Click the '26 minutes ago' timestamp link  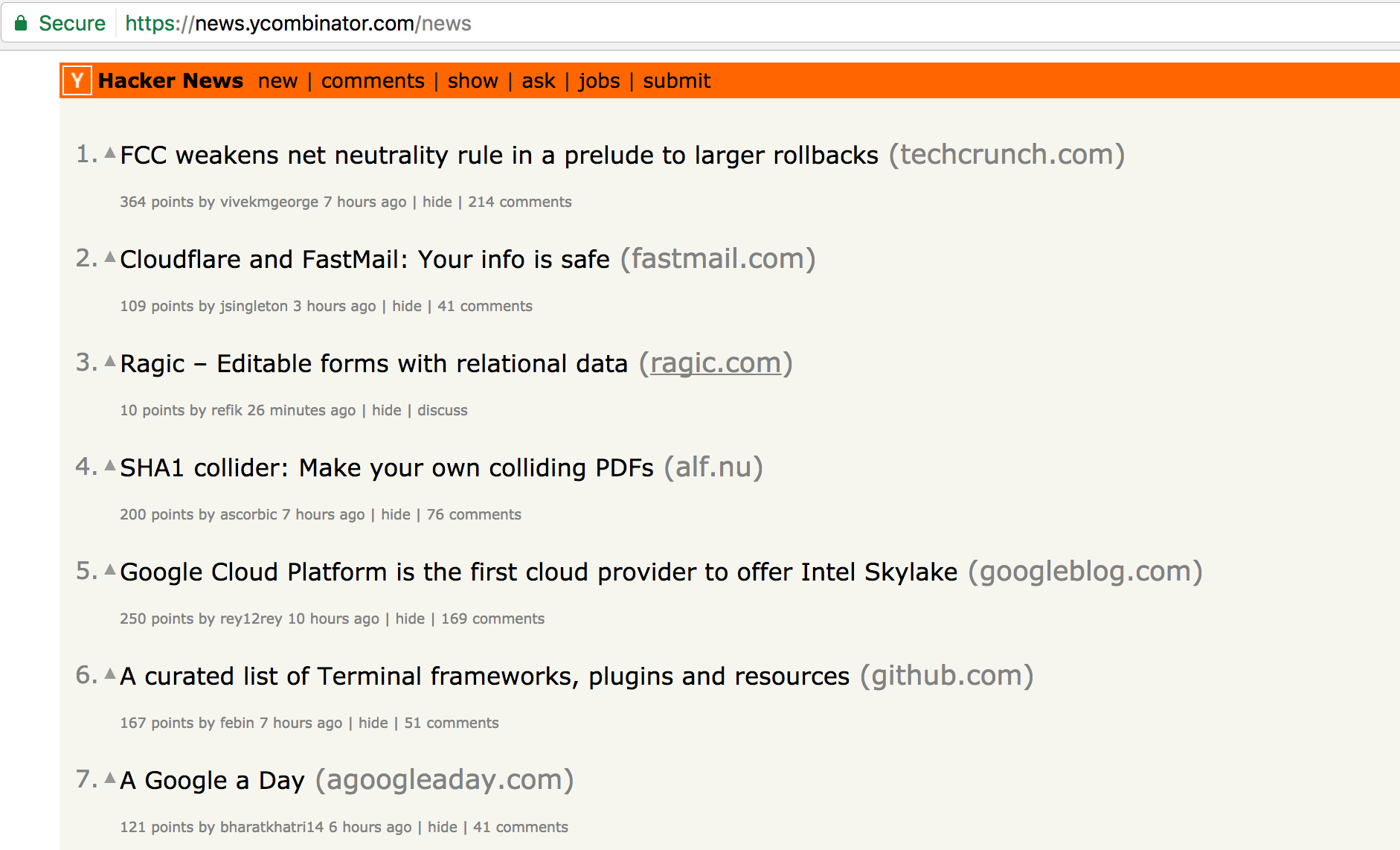tap(301, 410)
